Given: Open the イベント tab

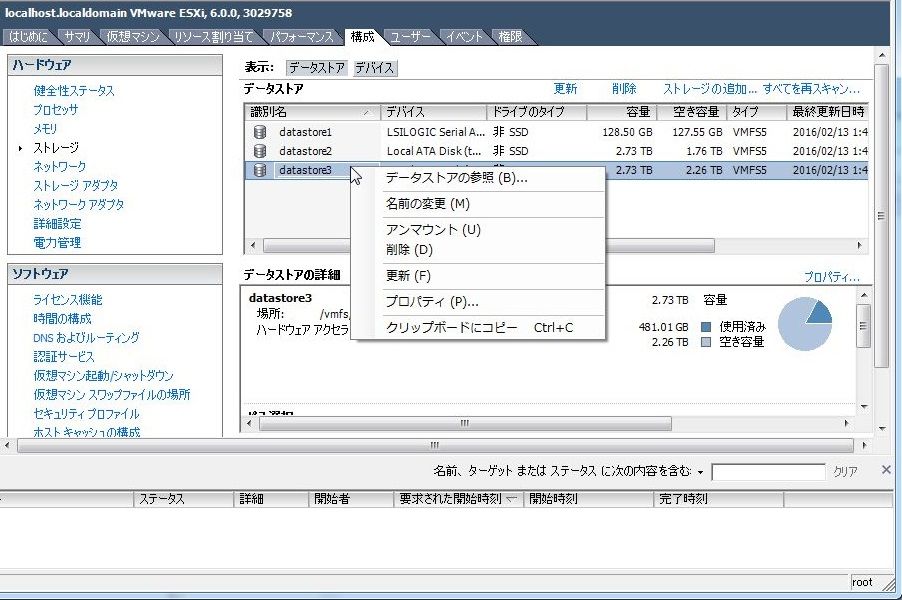Looking at the screenshot, I should point(464,36).
